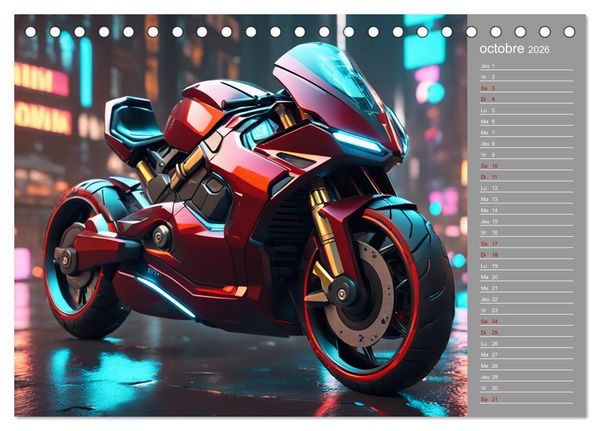Click the 'octobre' month title
This screenshot has width=600, height=431.
point(502,49)
